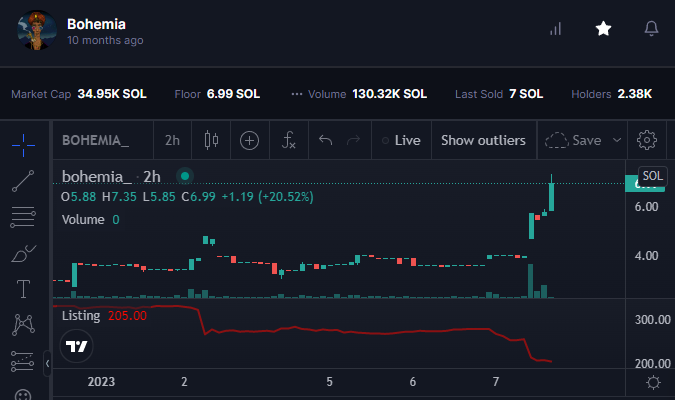Click the BOHEMIA_ symbol search field

(102, 140)
